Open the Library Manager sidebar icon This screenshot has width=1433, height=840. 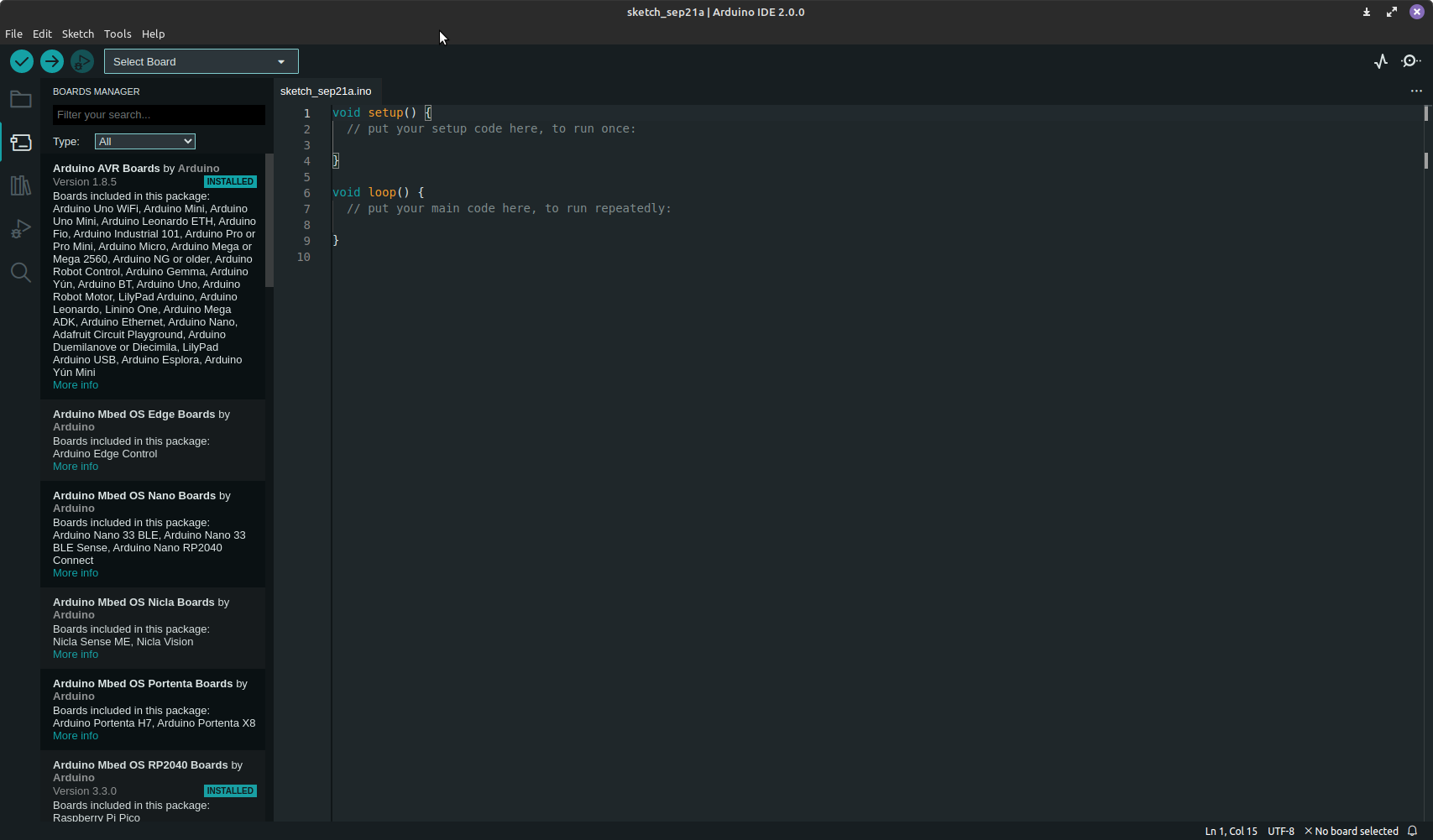click(21, 185)
